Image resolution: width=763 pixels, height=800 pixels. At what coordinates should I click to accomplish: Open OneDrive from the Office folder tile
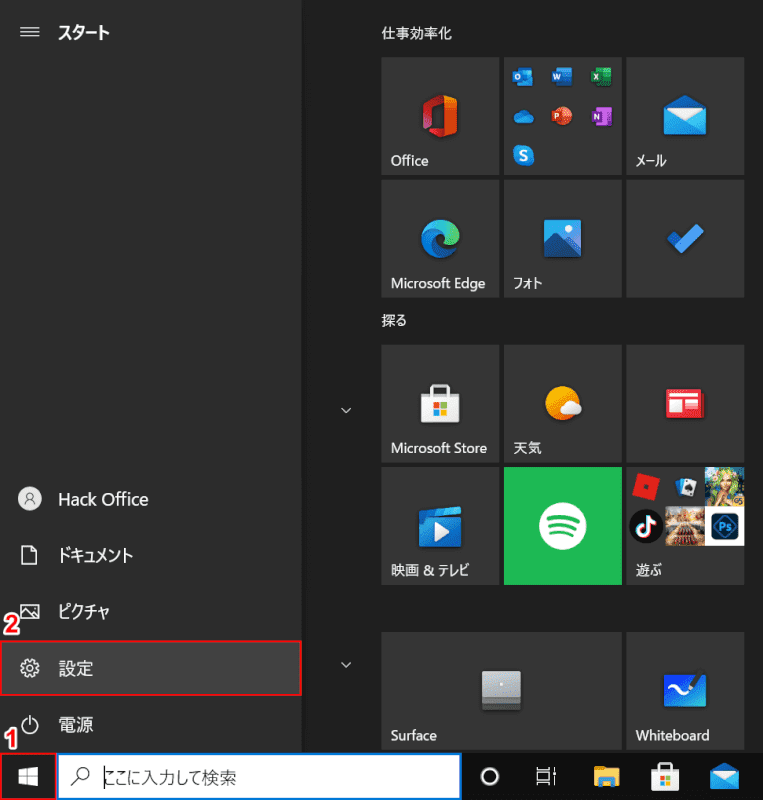[x=523, y=117]
